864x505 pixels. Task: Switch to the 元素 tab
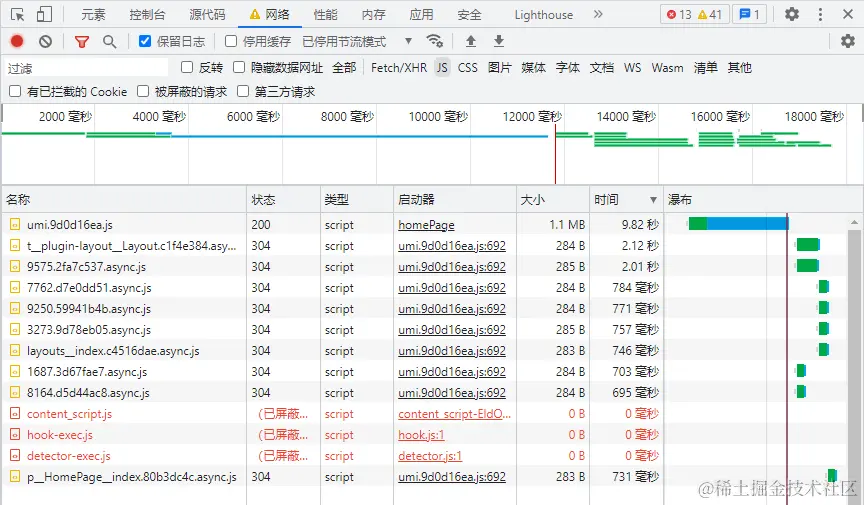[x=93, y=15]
